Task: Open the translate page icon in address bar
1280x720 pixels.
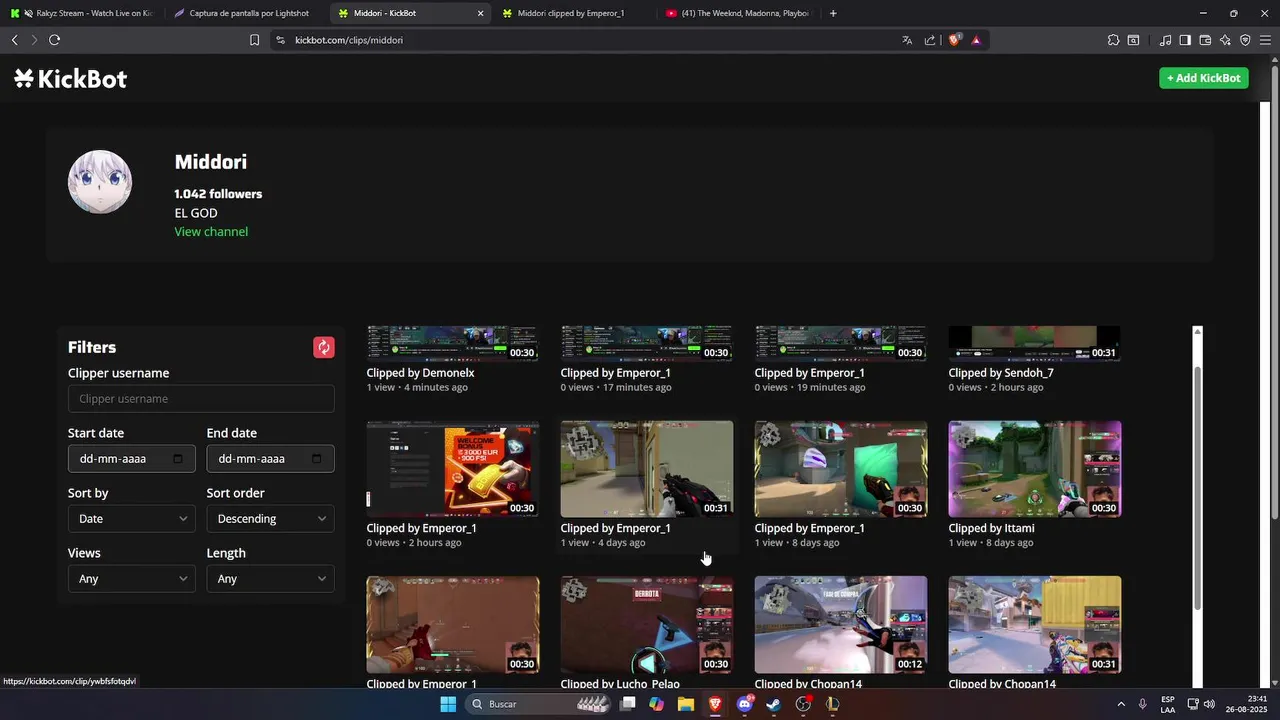Action: coord(907,40)
